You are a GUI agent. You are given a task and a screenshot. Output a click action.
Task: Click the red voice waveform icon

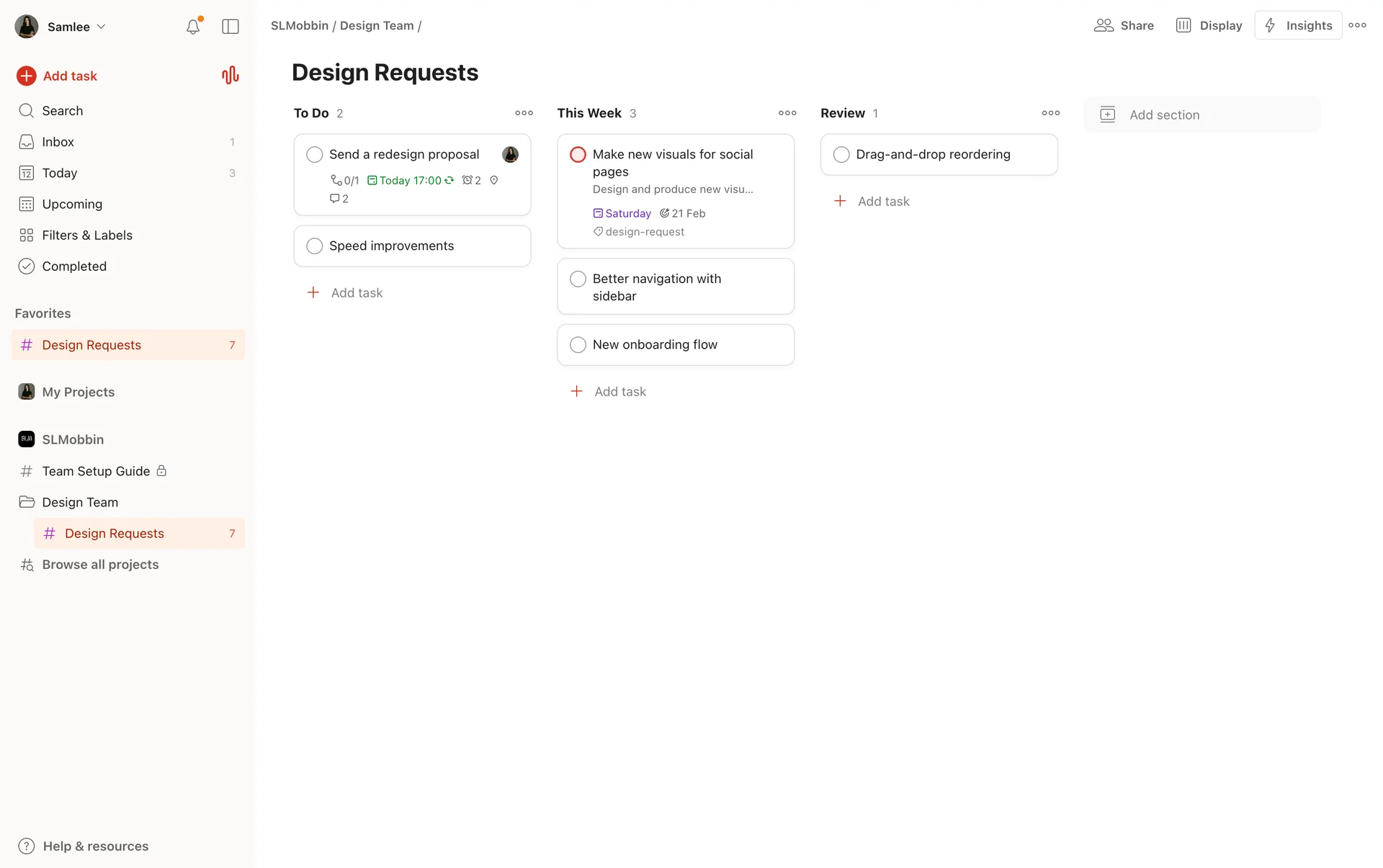(x=230, y=76)
